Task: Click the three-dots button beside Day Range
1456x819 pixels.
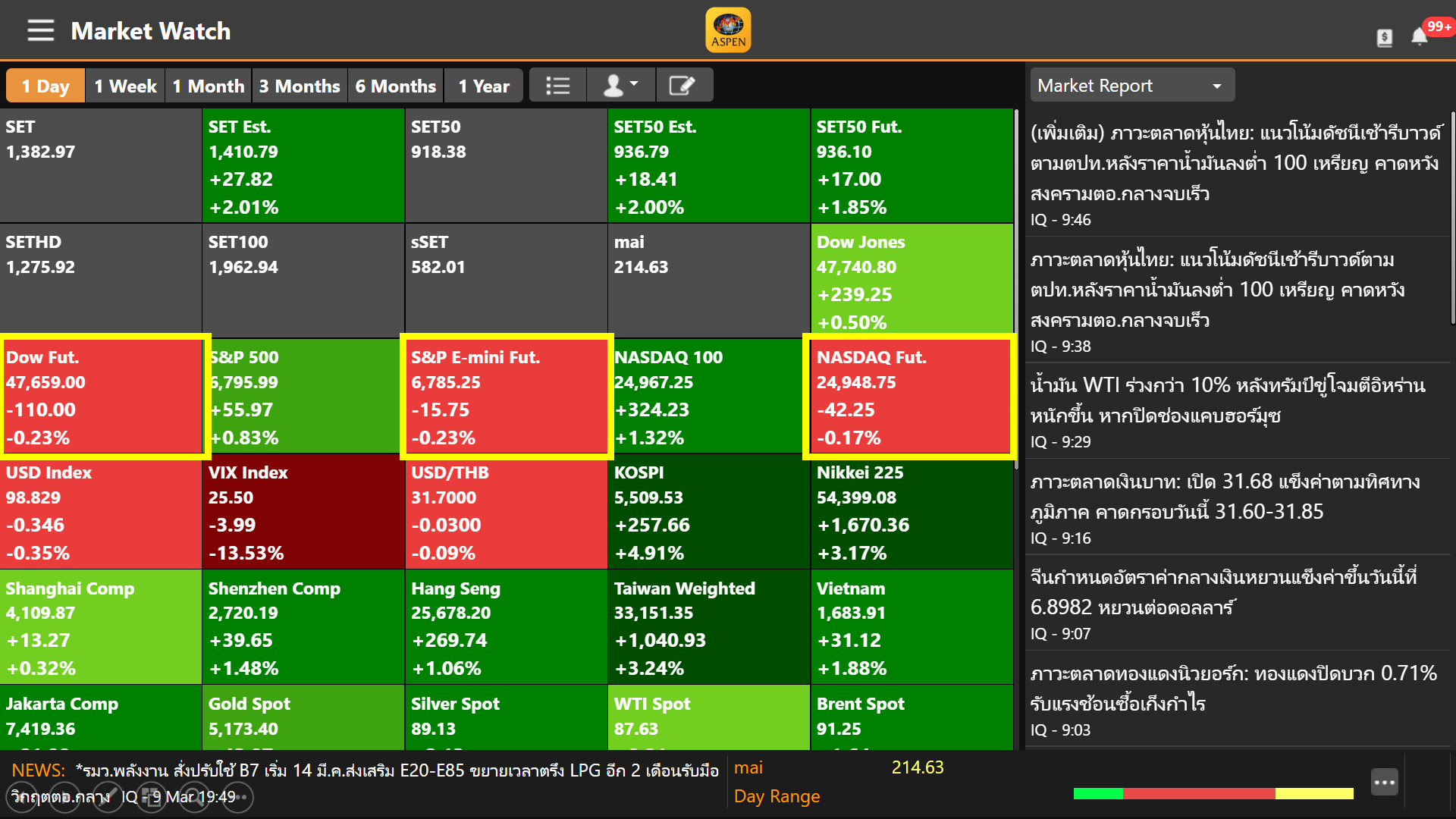Action: 1384,782
